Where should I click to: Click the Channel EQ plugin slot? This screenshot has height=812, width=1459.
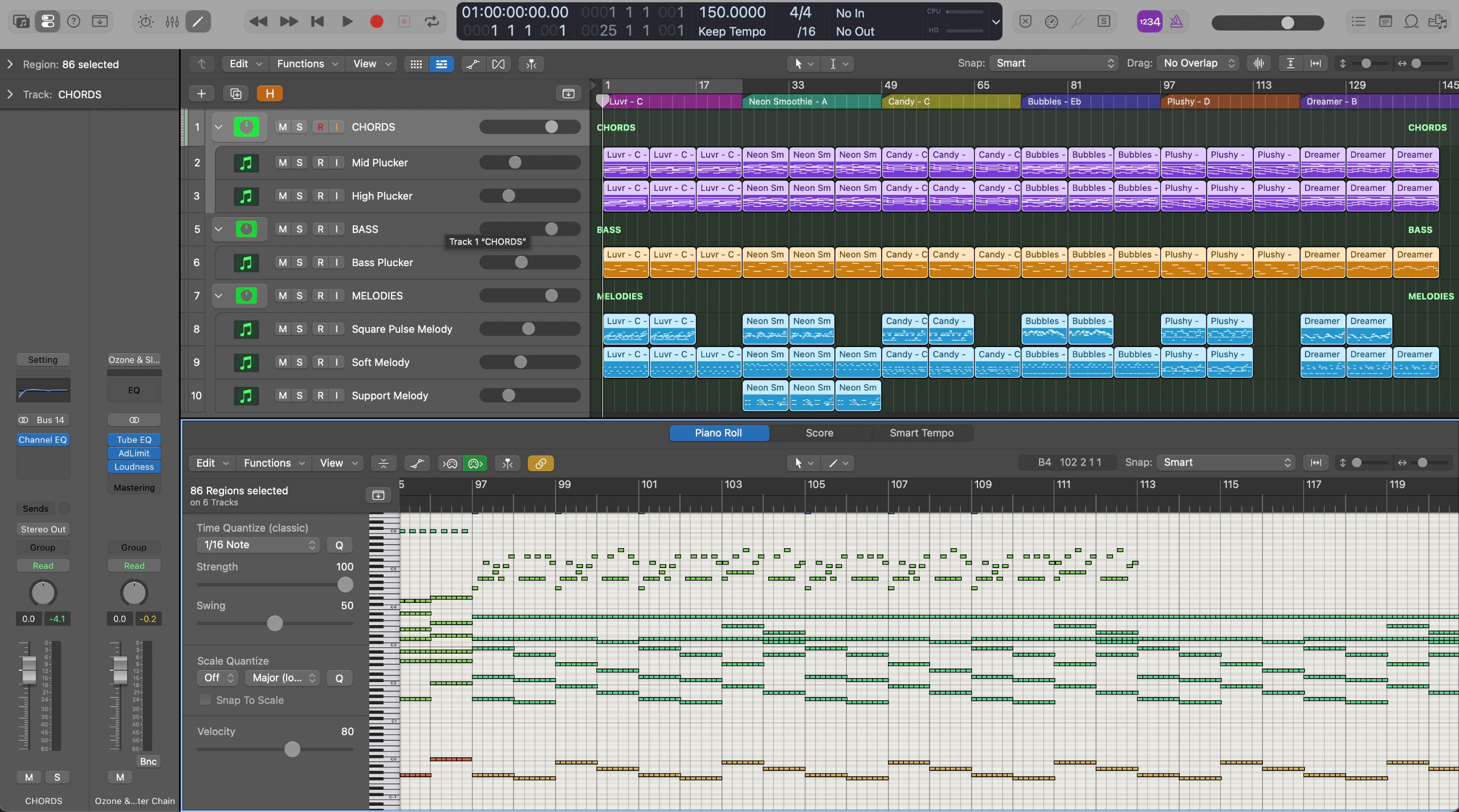click(43, 440)
